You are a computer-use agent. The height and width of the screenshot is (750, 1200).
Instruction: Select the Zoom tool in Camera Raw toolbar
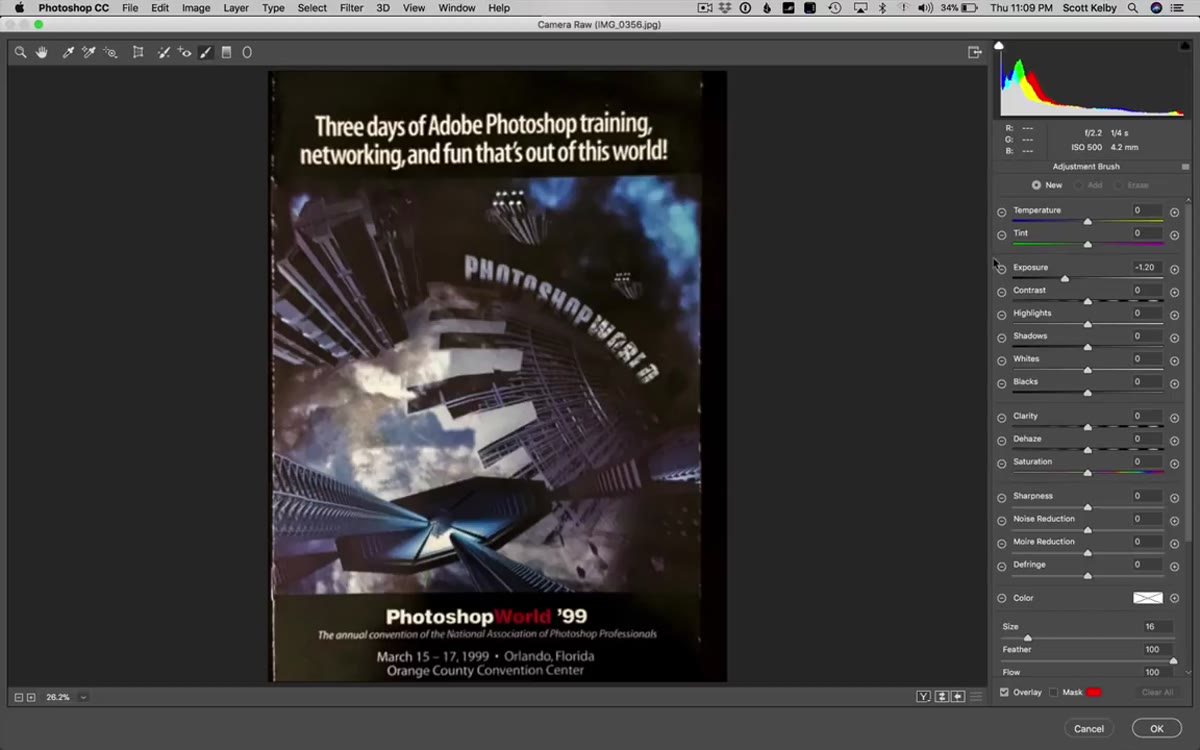pos(20,52)
